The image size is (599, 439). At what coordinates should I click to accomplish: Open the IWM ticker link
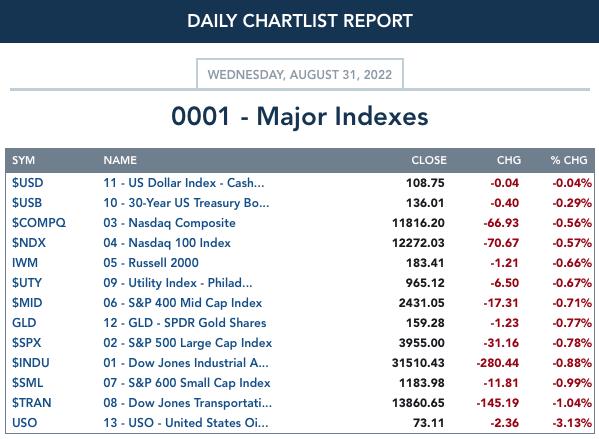25,262
